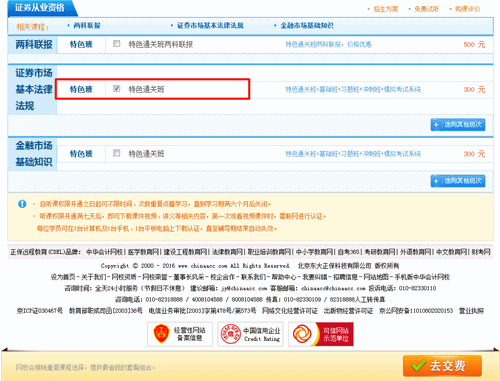Viewport: 500px width, 381px height.
Task: Click the 中国信用企业 Credit Rating badge
Action: tap(250, 334)
